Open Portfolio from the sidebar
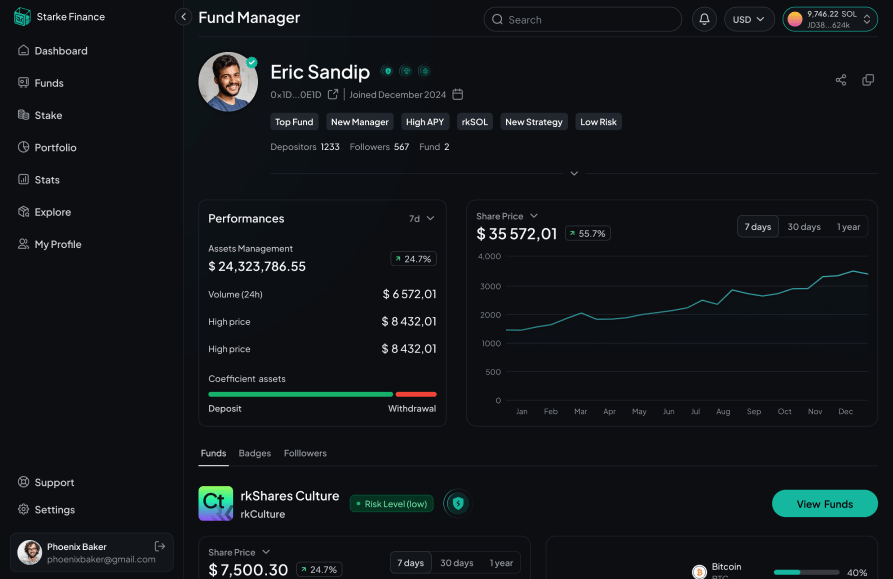Viewport: 893px width, 579px height. pos(47,147)
